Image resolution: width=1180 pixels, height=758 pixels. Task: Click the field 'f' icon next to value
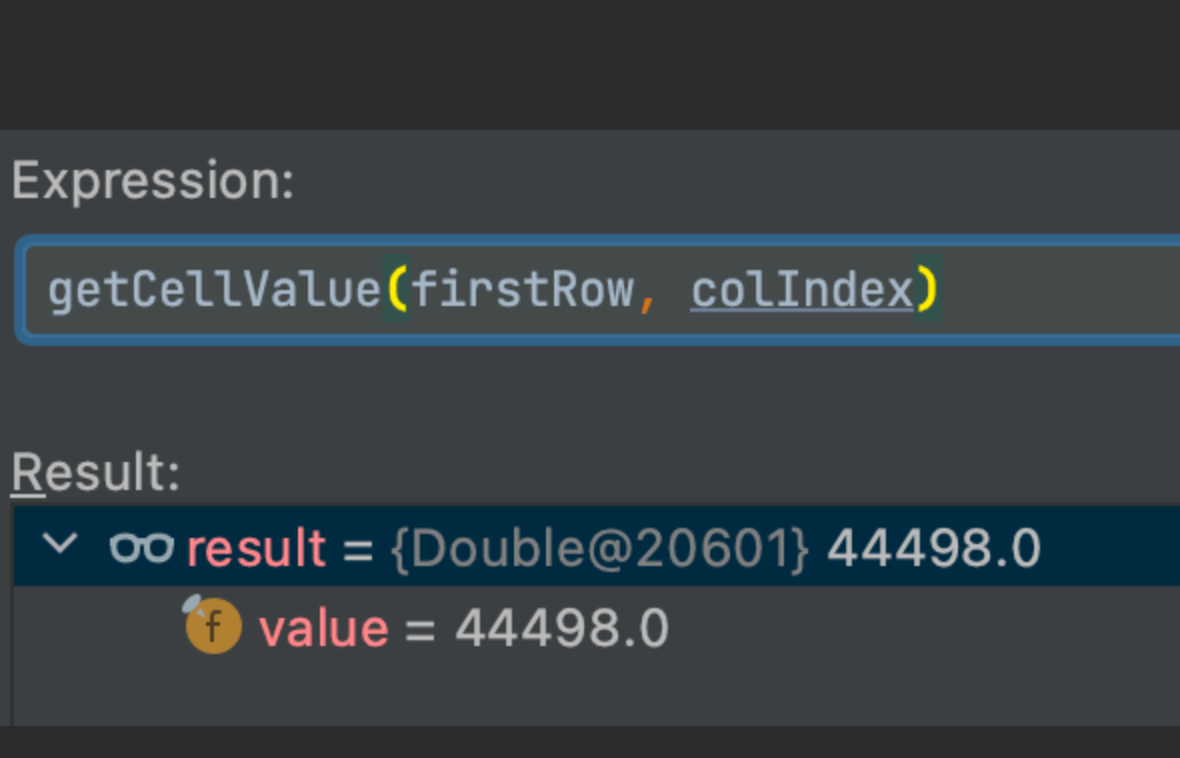[212, 627]
